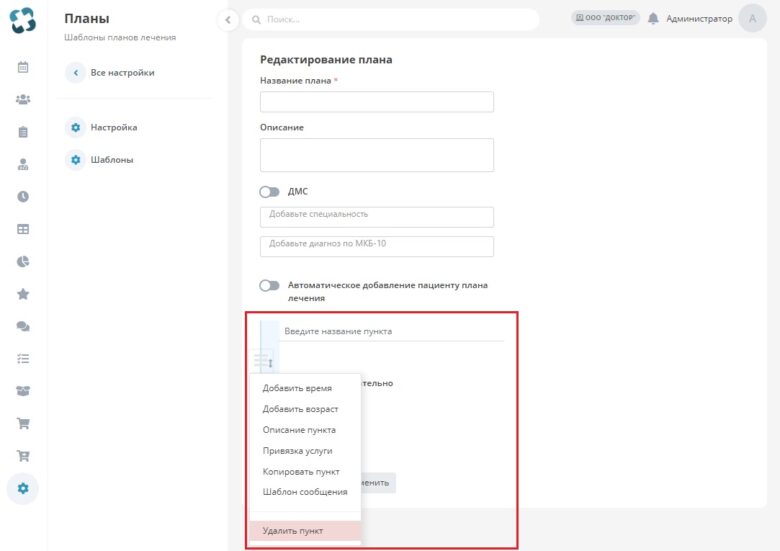Select Привязка услуги menu item
The image size is (780, 551).
click(x=305, y=451)
